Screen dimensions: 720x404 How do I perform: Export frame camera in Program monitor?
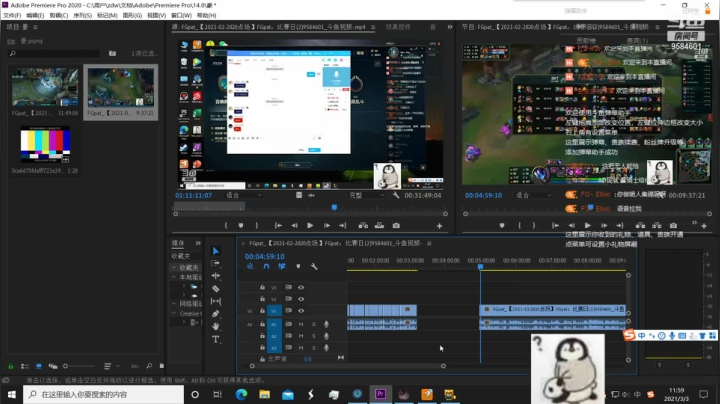click(673, 225)
